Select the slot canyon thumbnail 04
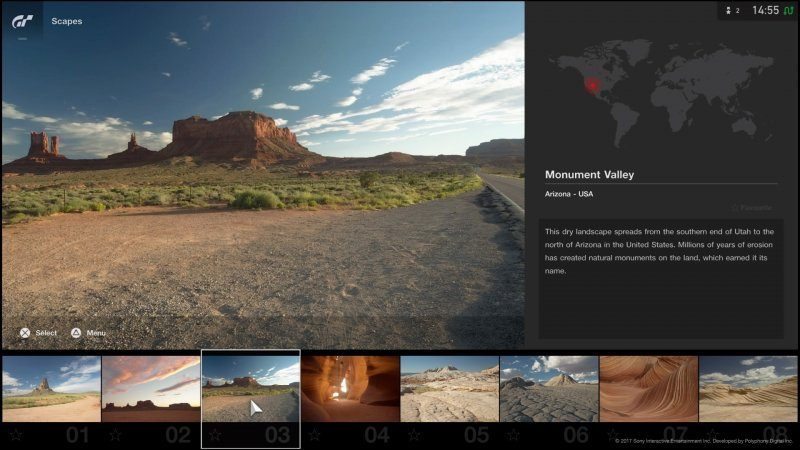 coord(350,389)
